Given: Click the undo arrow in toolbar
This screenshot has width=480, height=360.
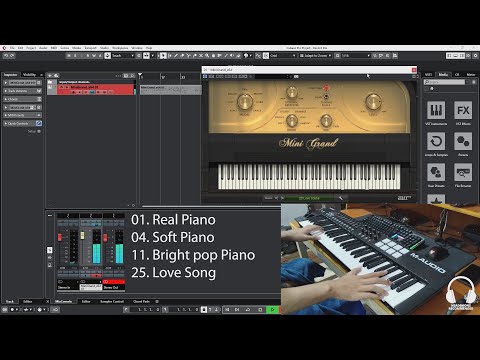Looking at the screenshot, I should click(6, 56).
